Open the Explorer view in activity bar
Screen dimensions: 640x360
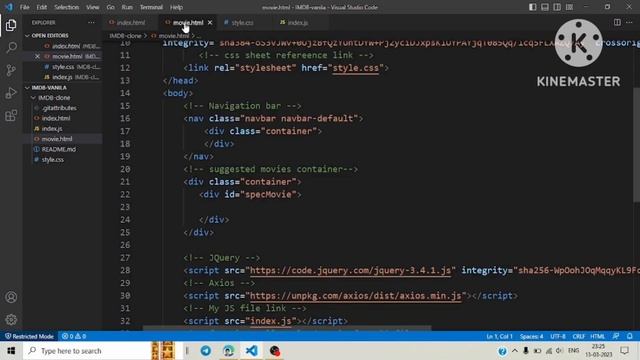click(11, 25)
